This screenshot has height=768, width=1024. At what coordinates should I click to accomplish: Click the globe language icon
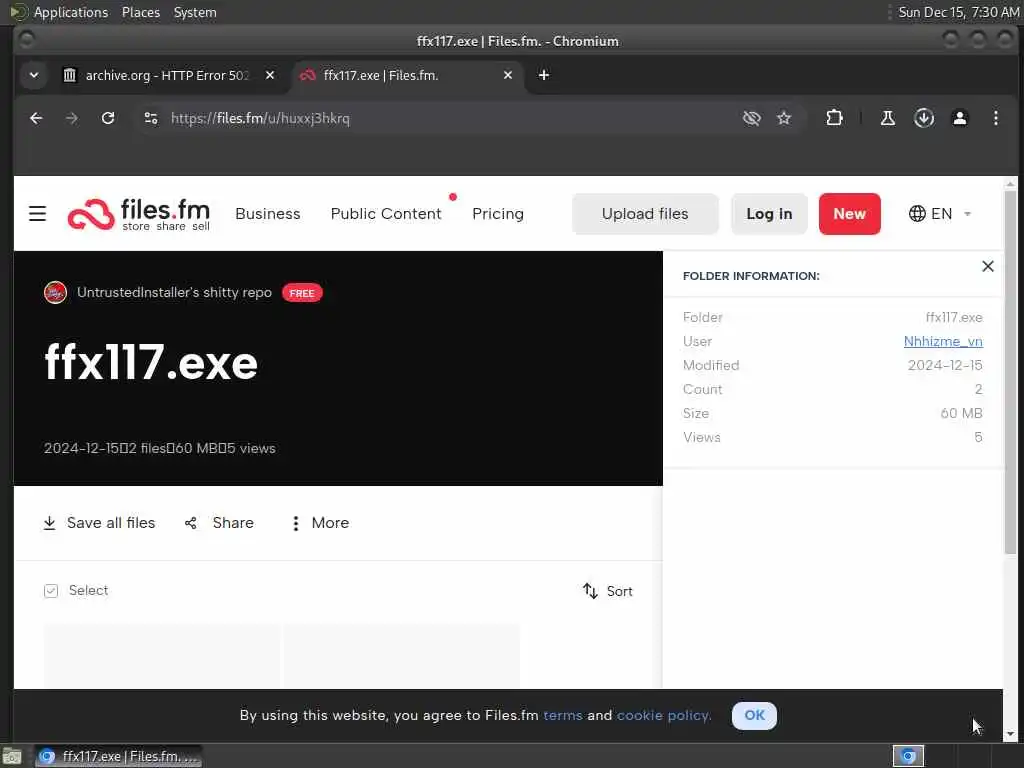(x=917, y=214)
